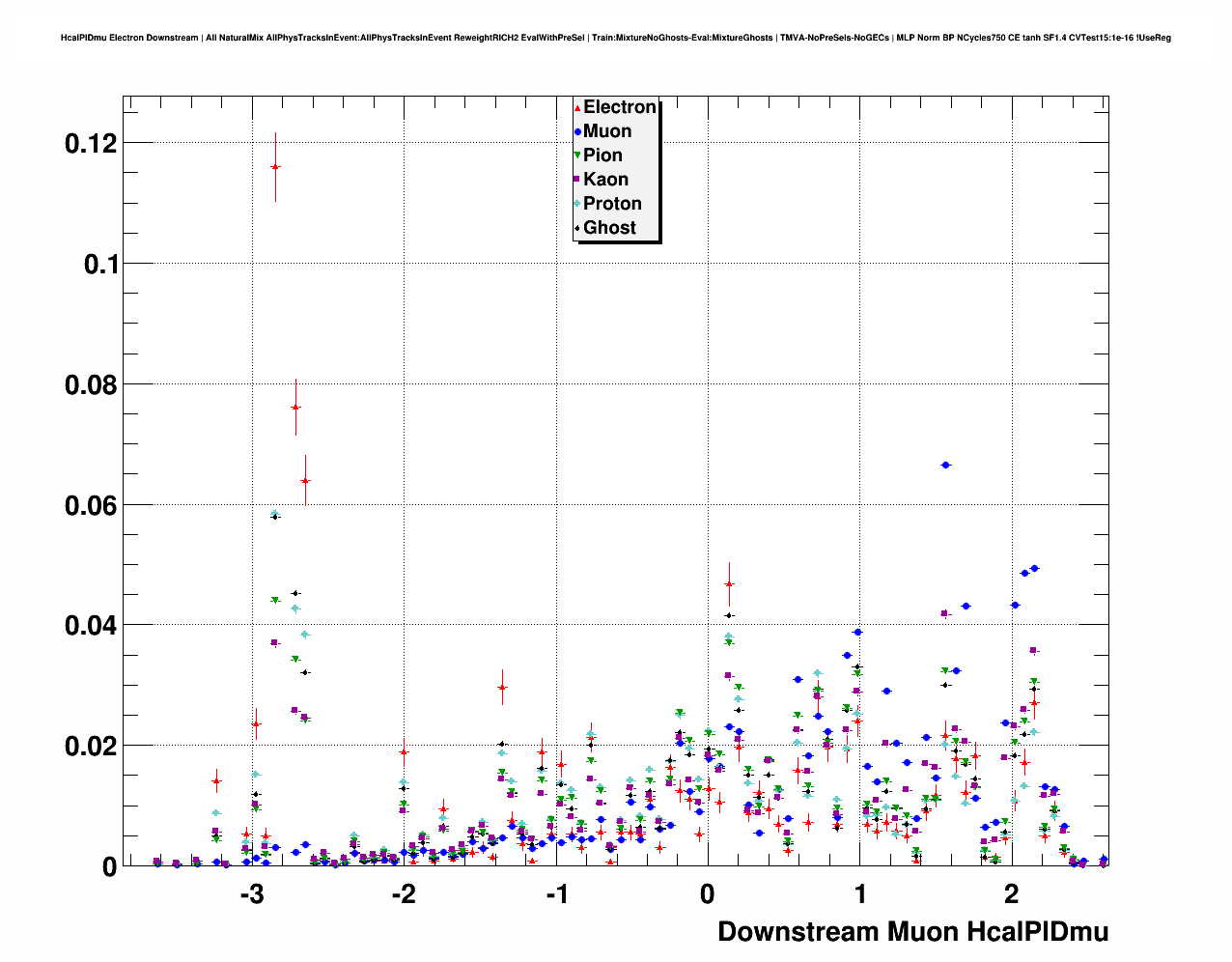
Task: Click the red Electron triangle legend marker
Action: [577, 108]
